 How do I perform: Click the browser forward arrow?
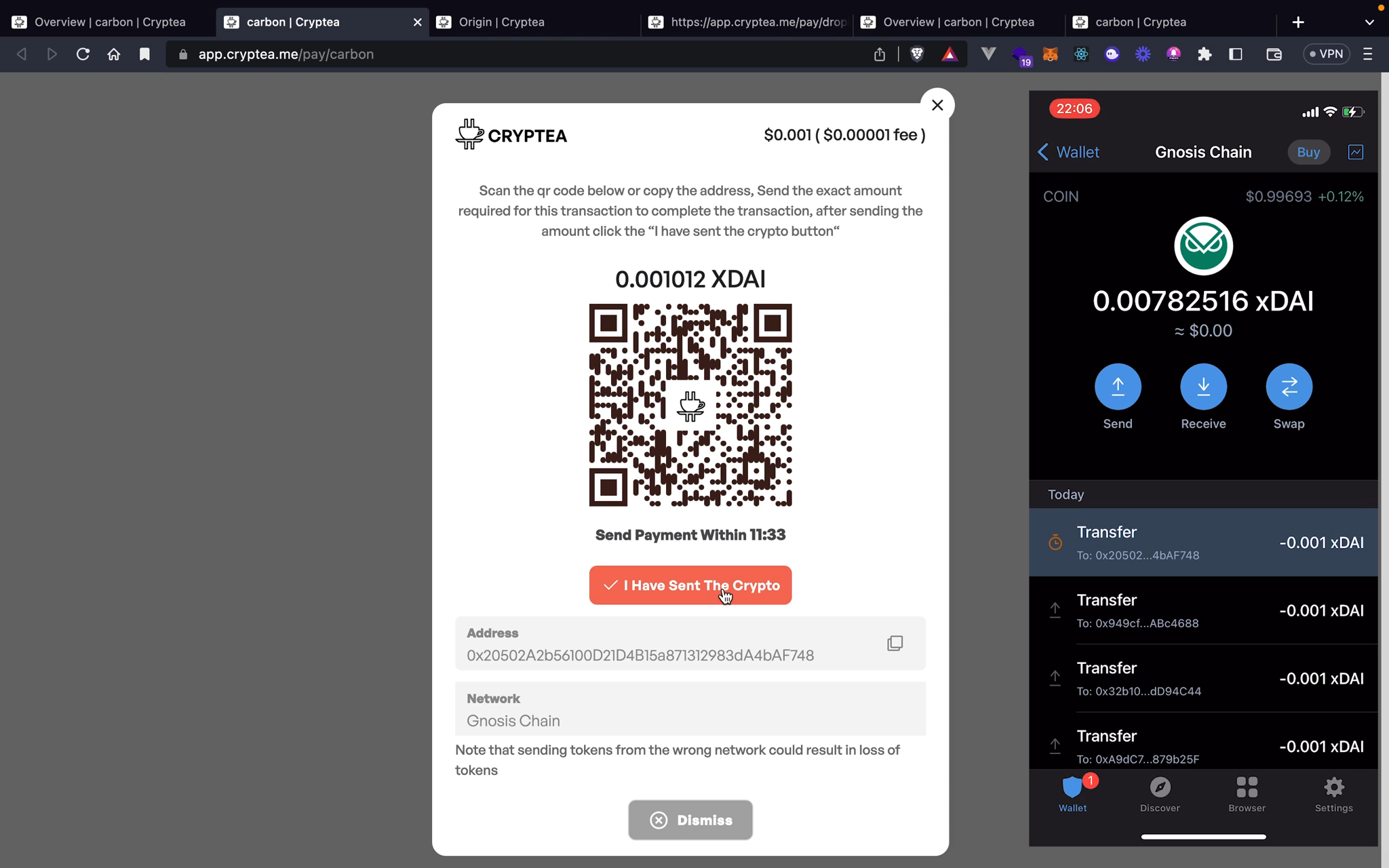click(x=52, y=54)
